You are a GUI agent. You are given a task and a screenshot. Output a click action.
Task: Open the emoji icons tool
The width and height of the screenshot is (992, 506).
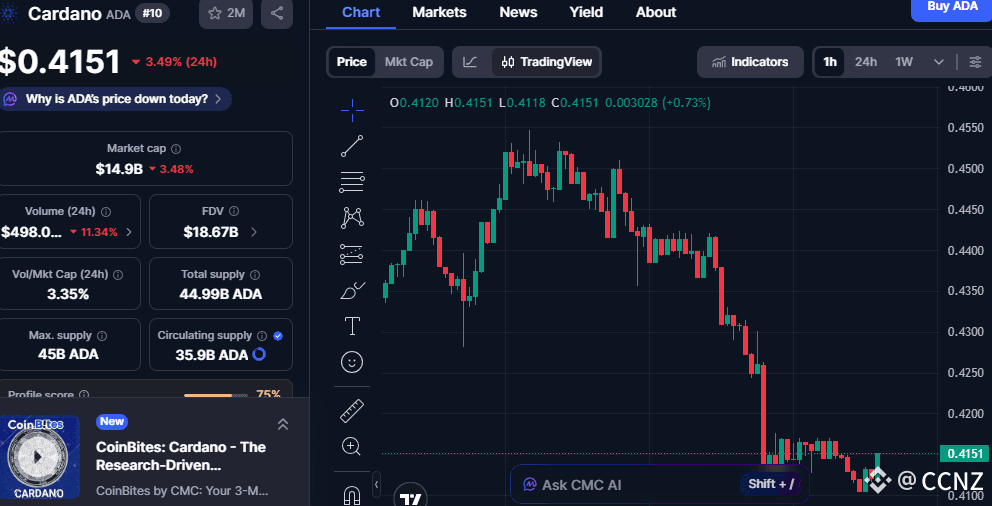352,362
